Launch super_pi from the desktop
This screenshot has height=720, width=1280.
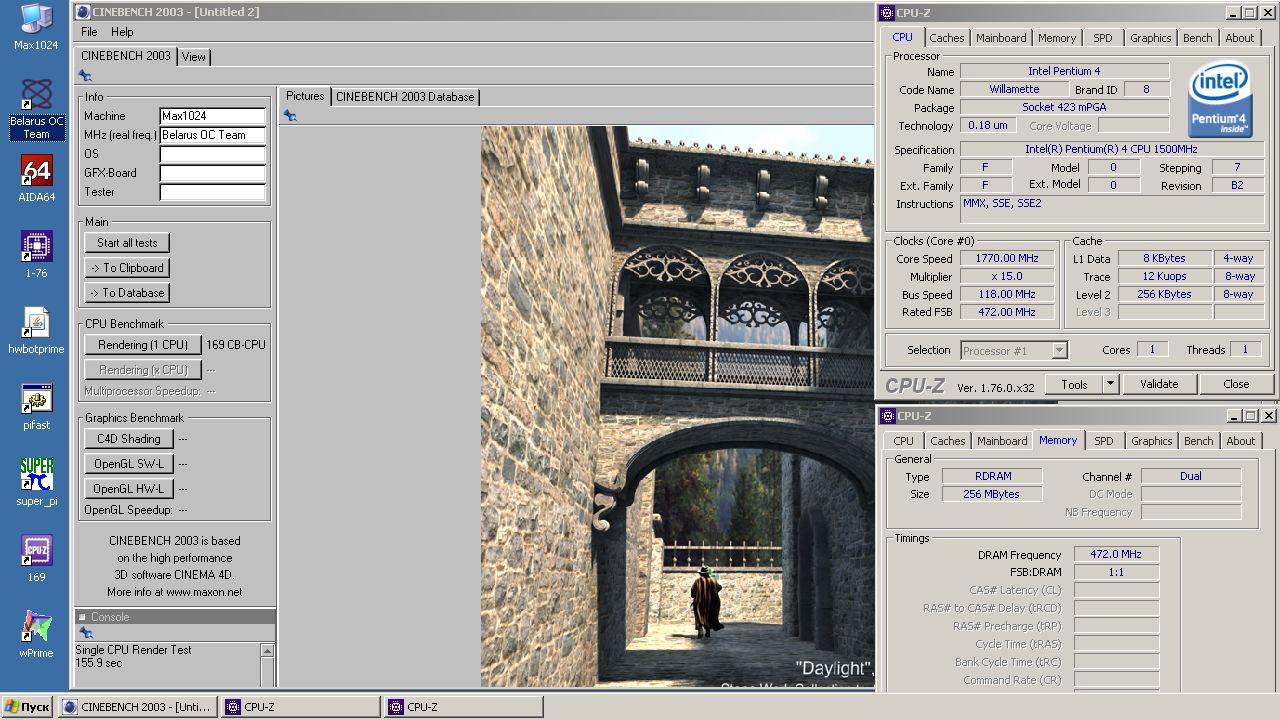coord(36,483)
